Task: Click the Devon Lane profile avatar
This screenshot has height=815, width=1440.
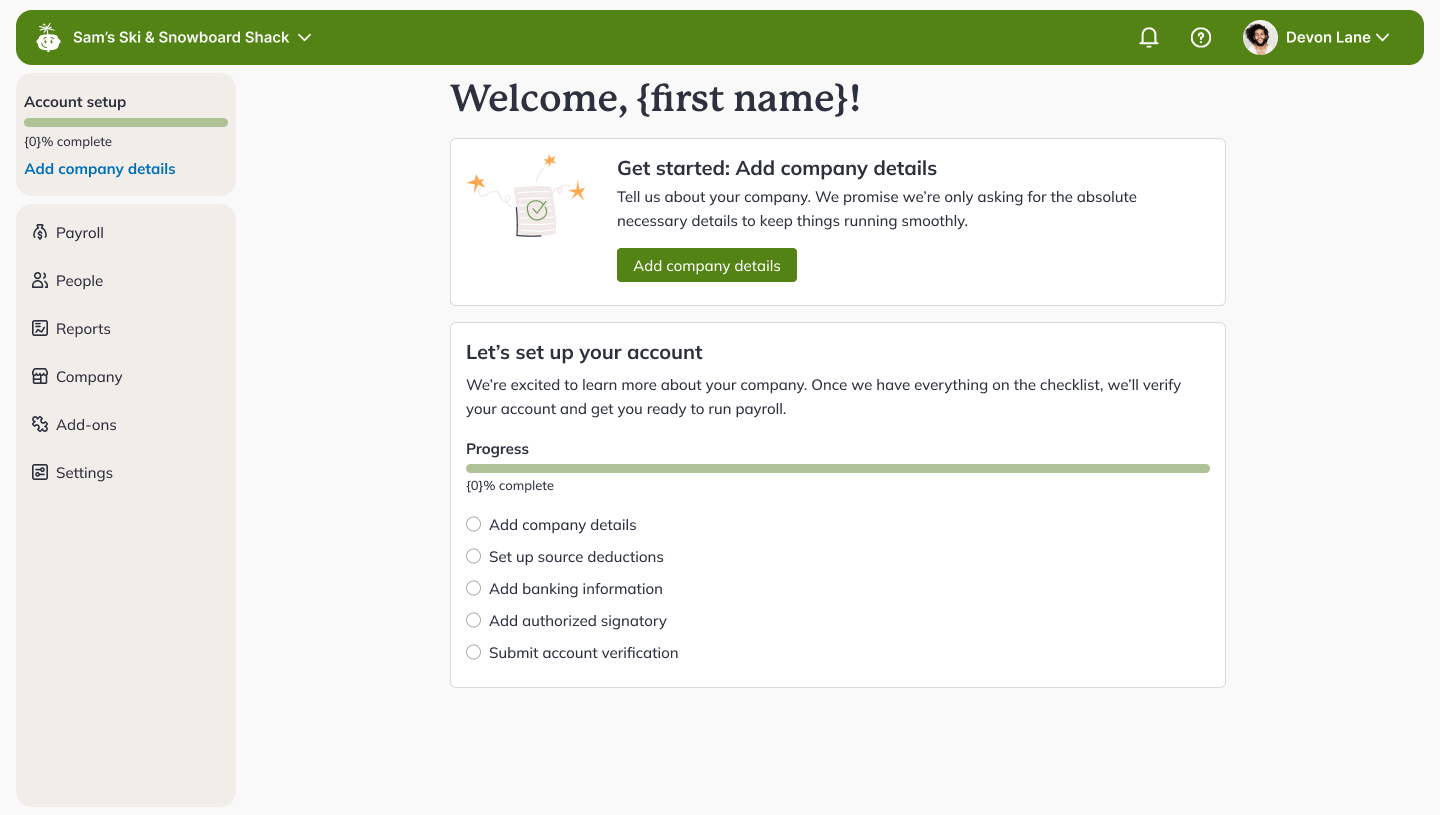Action: [x=1260, y=37]
